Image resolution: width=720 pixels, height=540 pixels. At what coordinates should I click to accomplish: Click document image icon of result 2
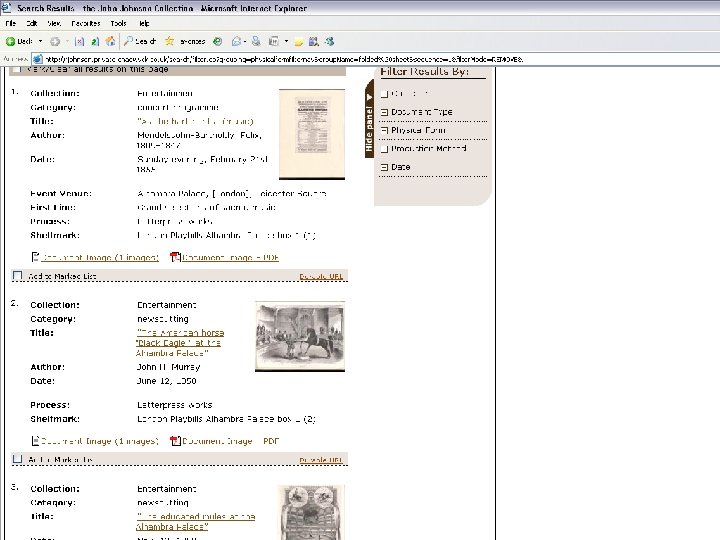(x=35, y=441)
